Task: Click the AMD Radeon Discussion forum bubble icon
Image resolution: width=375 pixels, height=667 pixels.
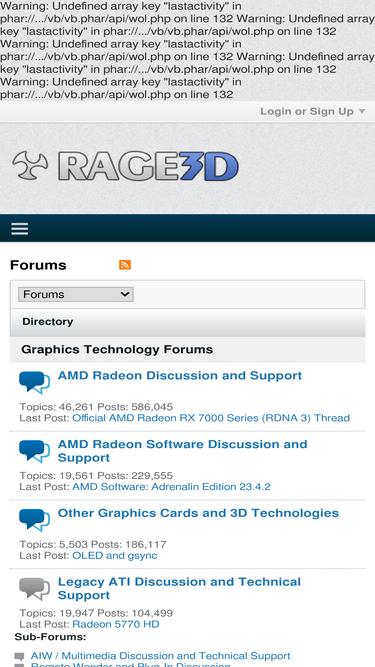Action: pos(34,382)
